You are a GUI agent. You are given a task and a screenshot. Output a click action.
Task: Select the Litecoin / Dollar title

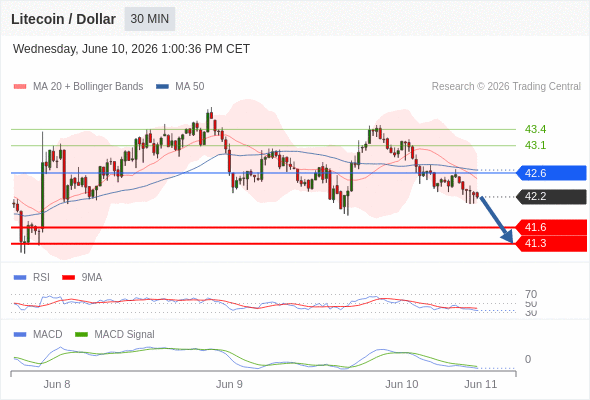[63, 19]
